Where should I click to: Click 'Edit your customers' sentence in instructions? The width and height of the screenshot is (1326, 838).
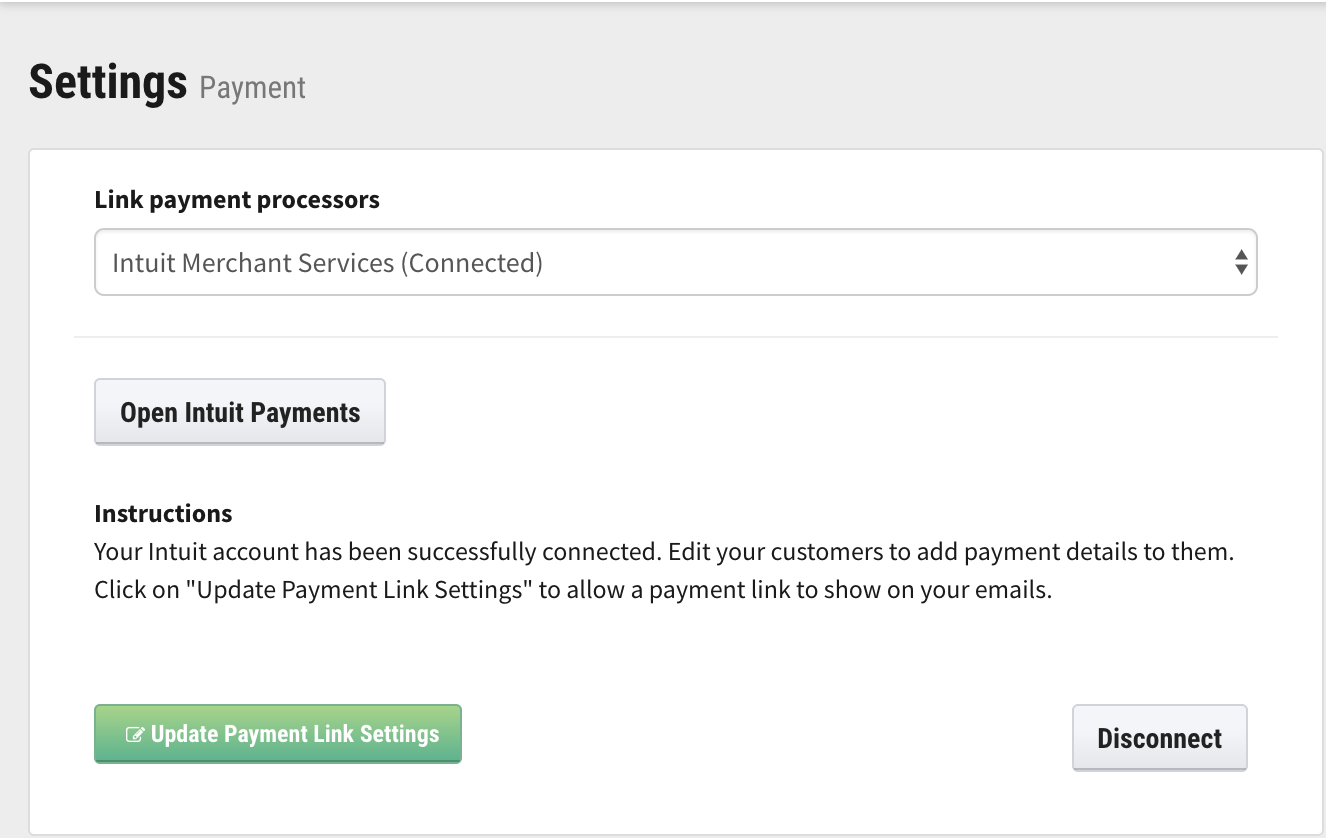pyautogui.click(x=951, y=552)
